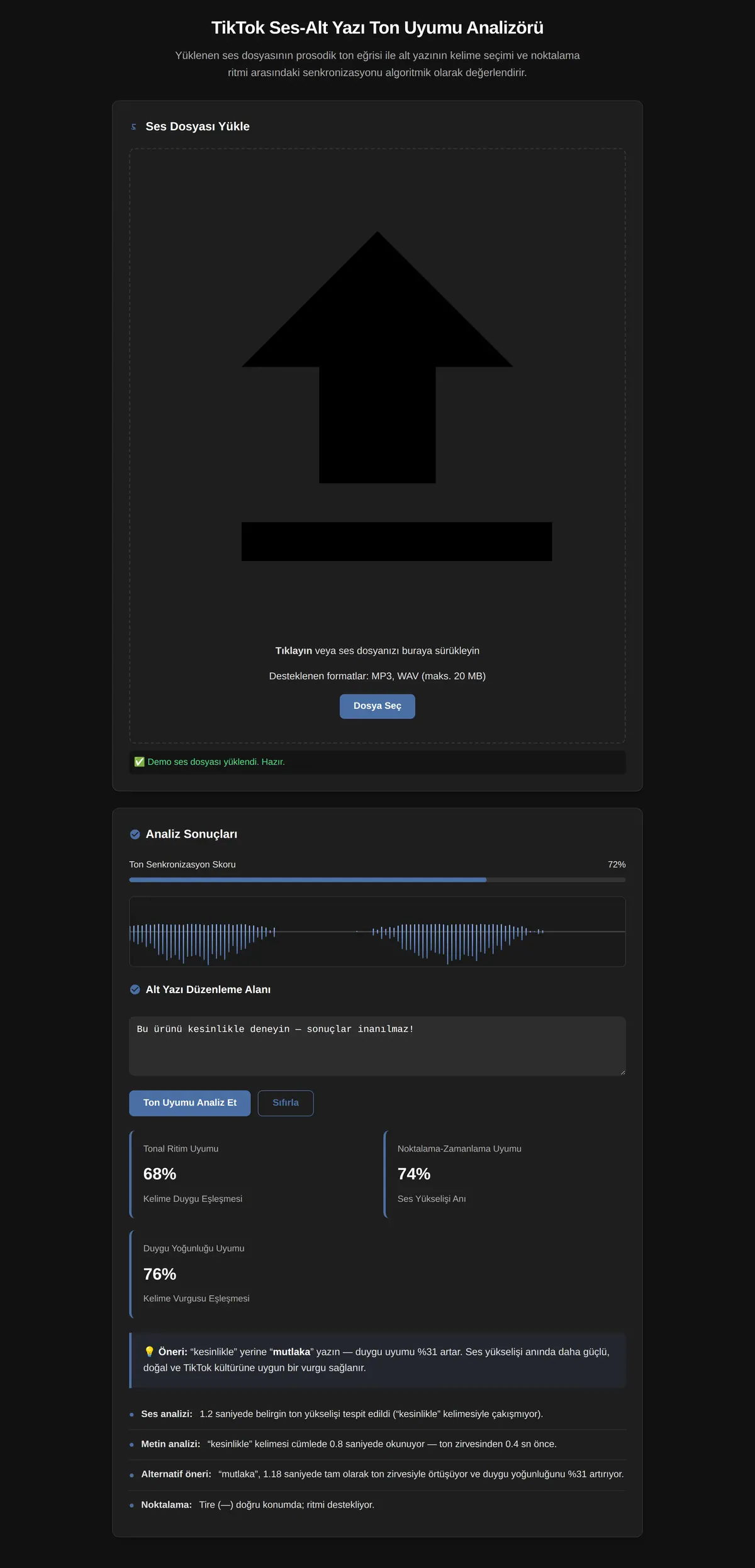Image resolution: width=755 pixels, height=1568 pixels.
Task: Click the "Ses Yükselişi Anı" caption
Action: 432,1199
